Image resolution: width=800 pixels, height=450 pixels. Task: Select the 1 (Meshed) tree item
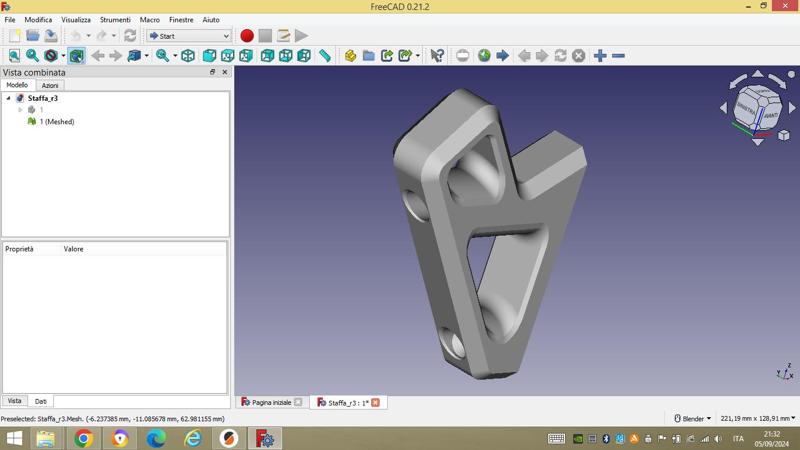coord(57,121)
